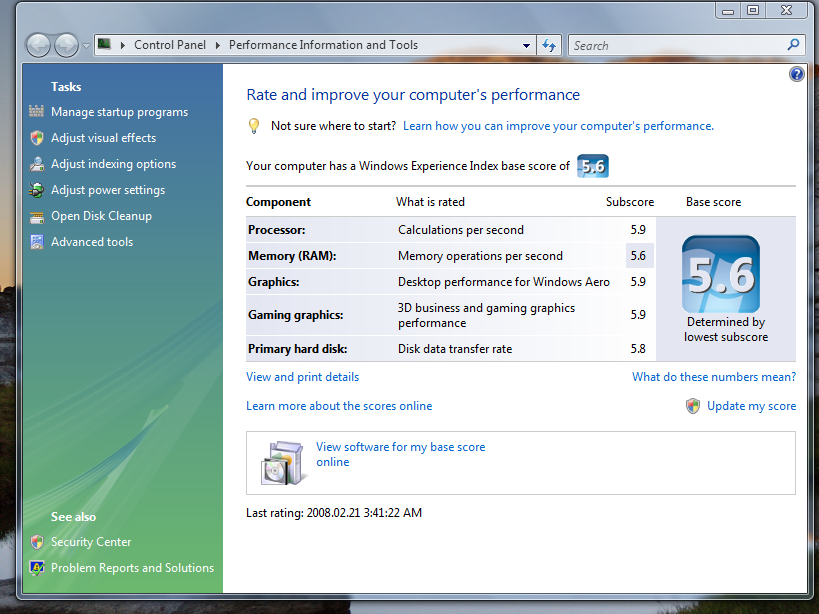
Task: Click the Open Disk Cleanup icon
Action: tap(37, 216)
